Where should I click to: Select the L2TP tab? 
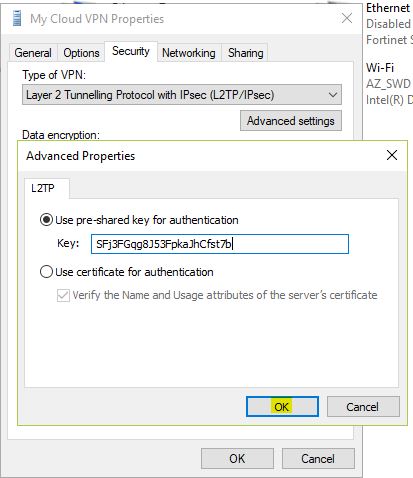tap(43, 188)
